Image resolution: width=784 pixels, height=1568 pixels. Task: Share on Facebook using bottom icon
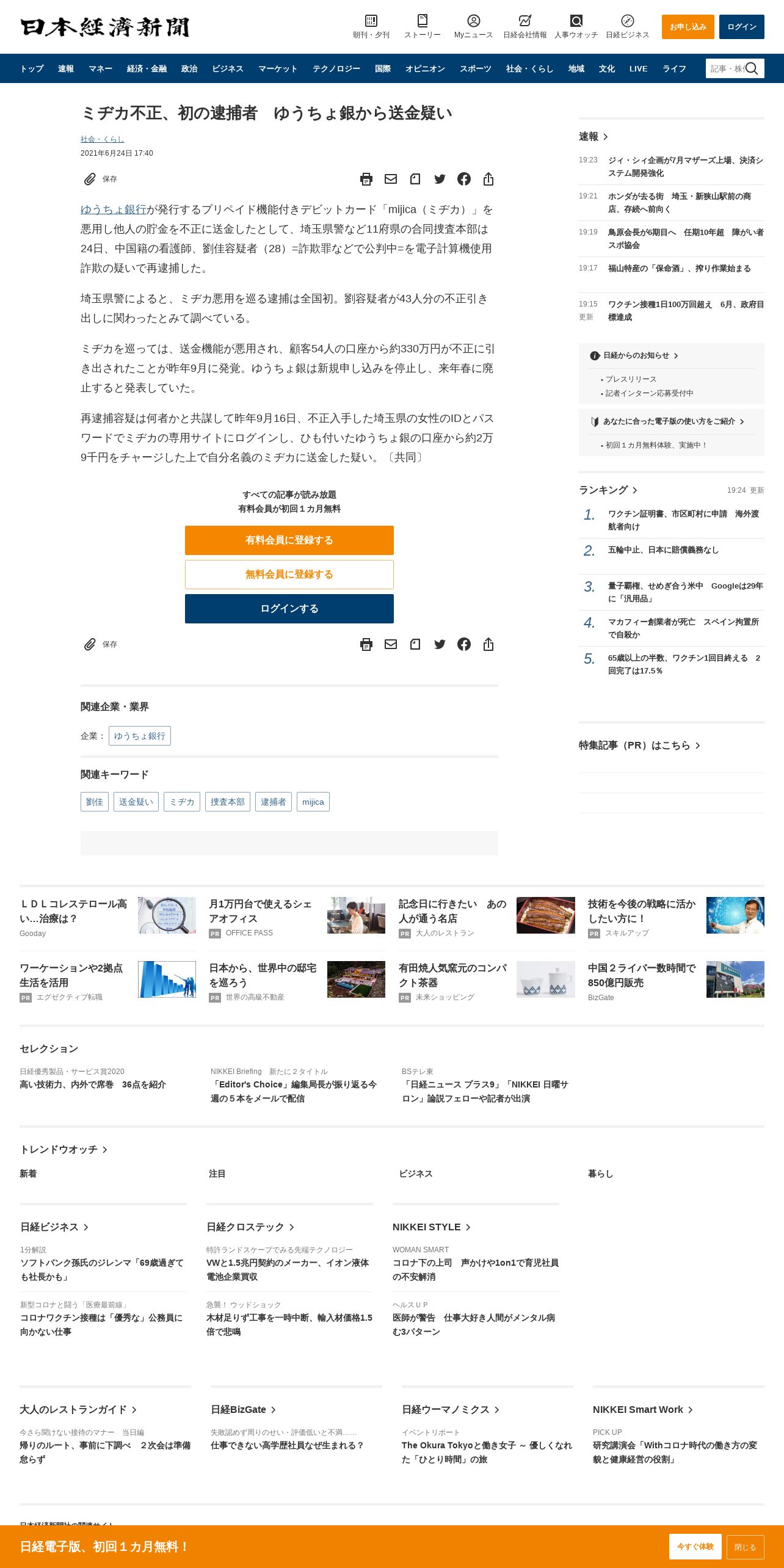click(x=464, y=644)
